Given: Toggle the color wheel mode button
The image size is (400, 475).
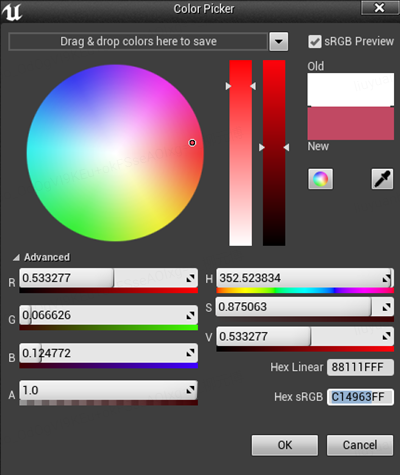Looking at the screenshot, I should click(x=320, y=179).
